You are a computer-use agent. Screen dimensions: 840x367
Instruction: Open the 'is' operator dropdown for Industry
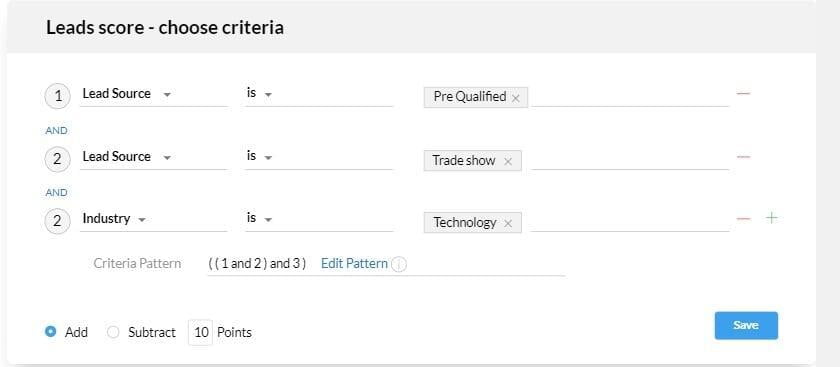pos(319,219)
